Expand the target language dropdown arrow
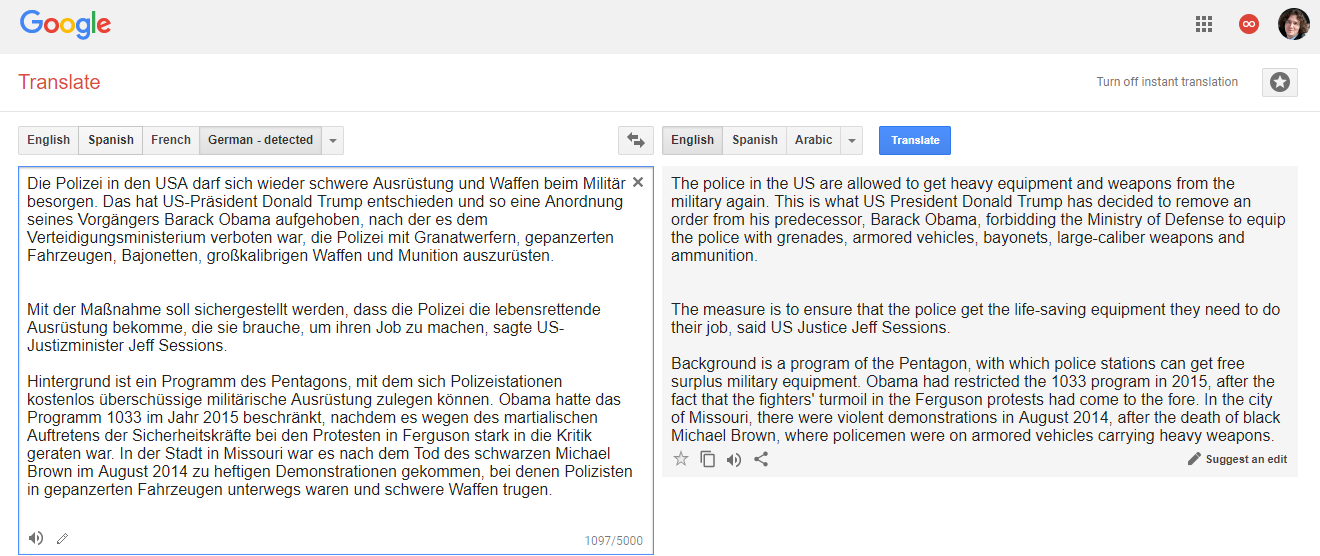 [x=852, y=140]
